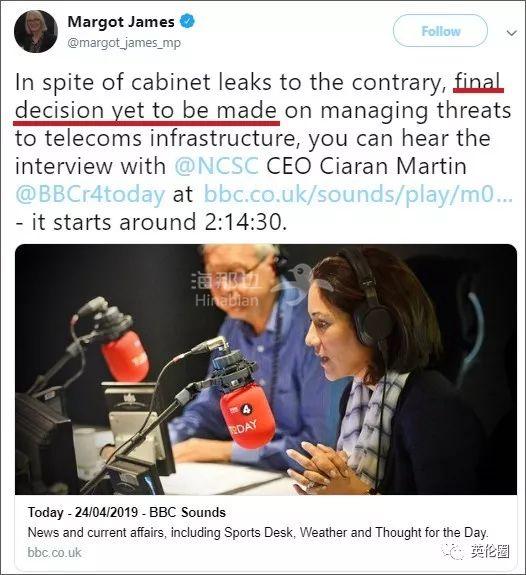This screenshot has height=575, width=526.
Task: Click the 2:14:30 timestamp text
Action: coord(245,222)
